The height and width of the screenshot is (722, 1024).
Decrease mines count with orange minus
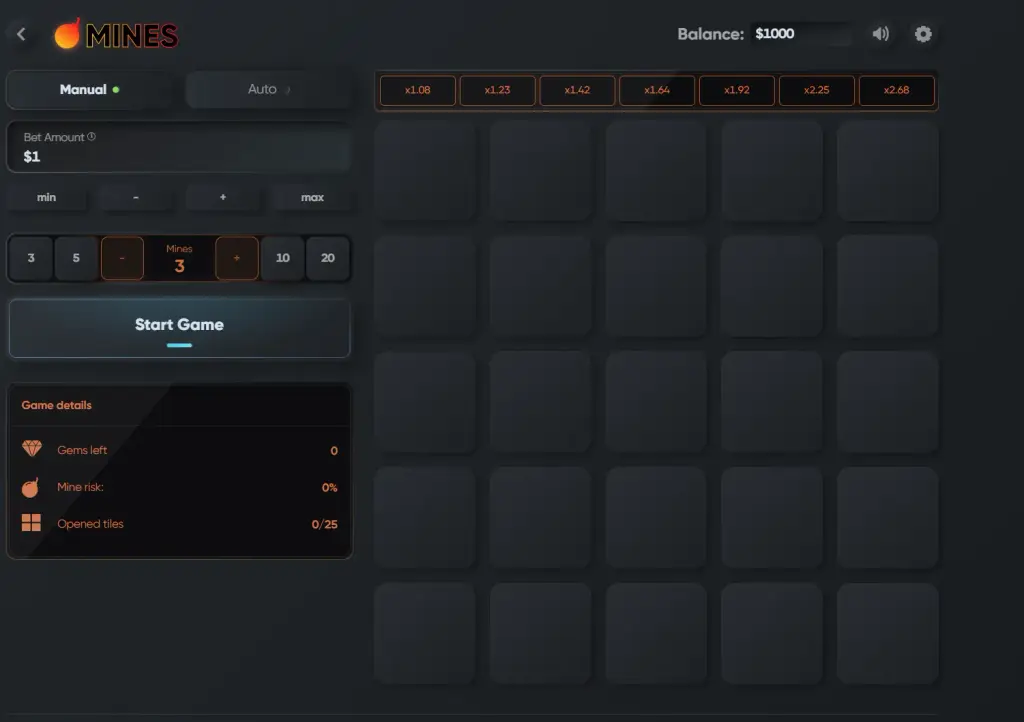point(122,258)
